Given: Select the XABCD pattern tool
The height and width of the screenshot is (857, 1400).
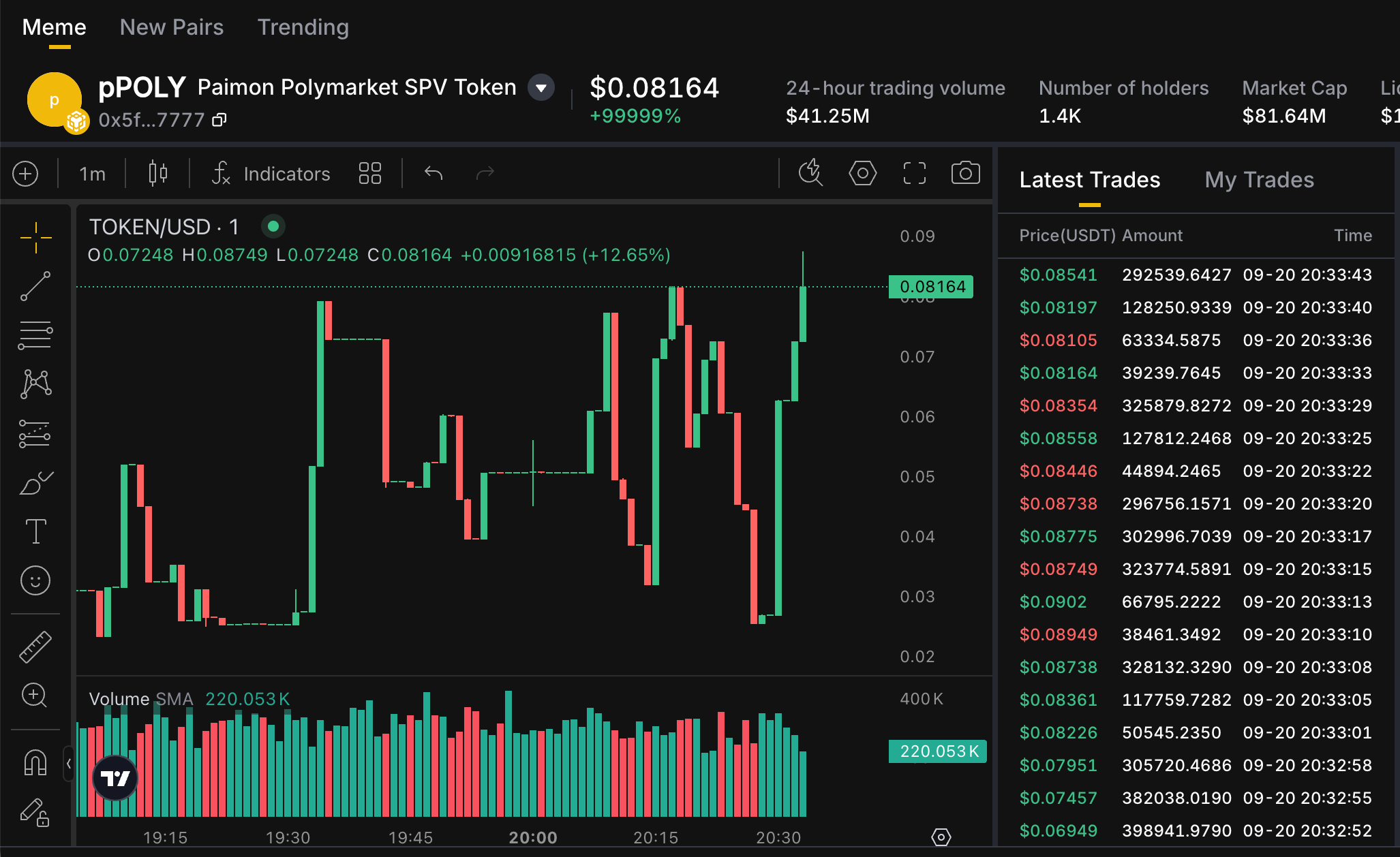Looking at the screenshot, I should (35, 384).
